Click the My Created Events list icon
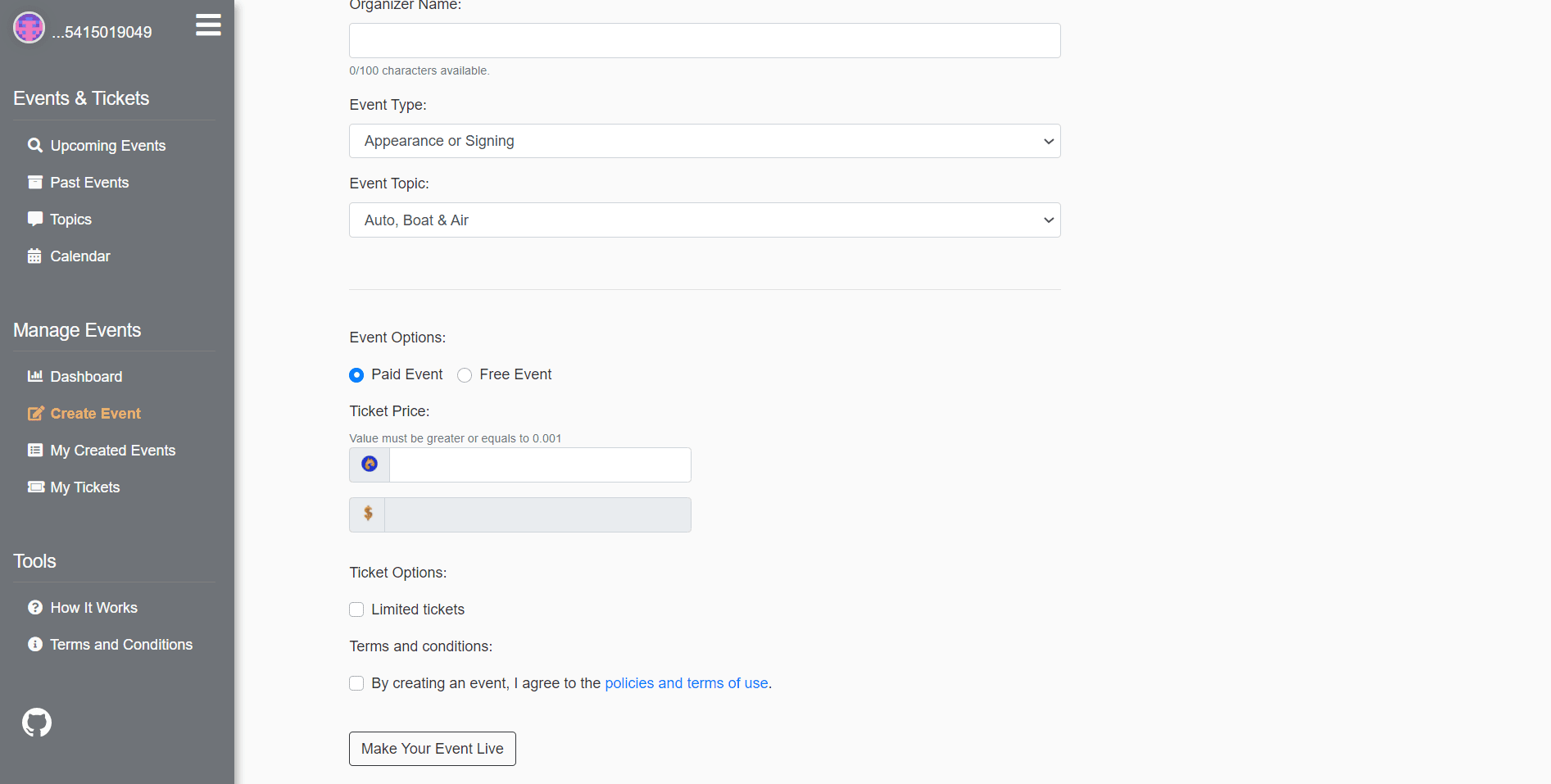The height and width of the screenshot is (784, 1551). (x=35, y=450)
